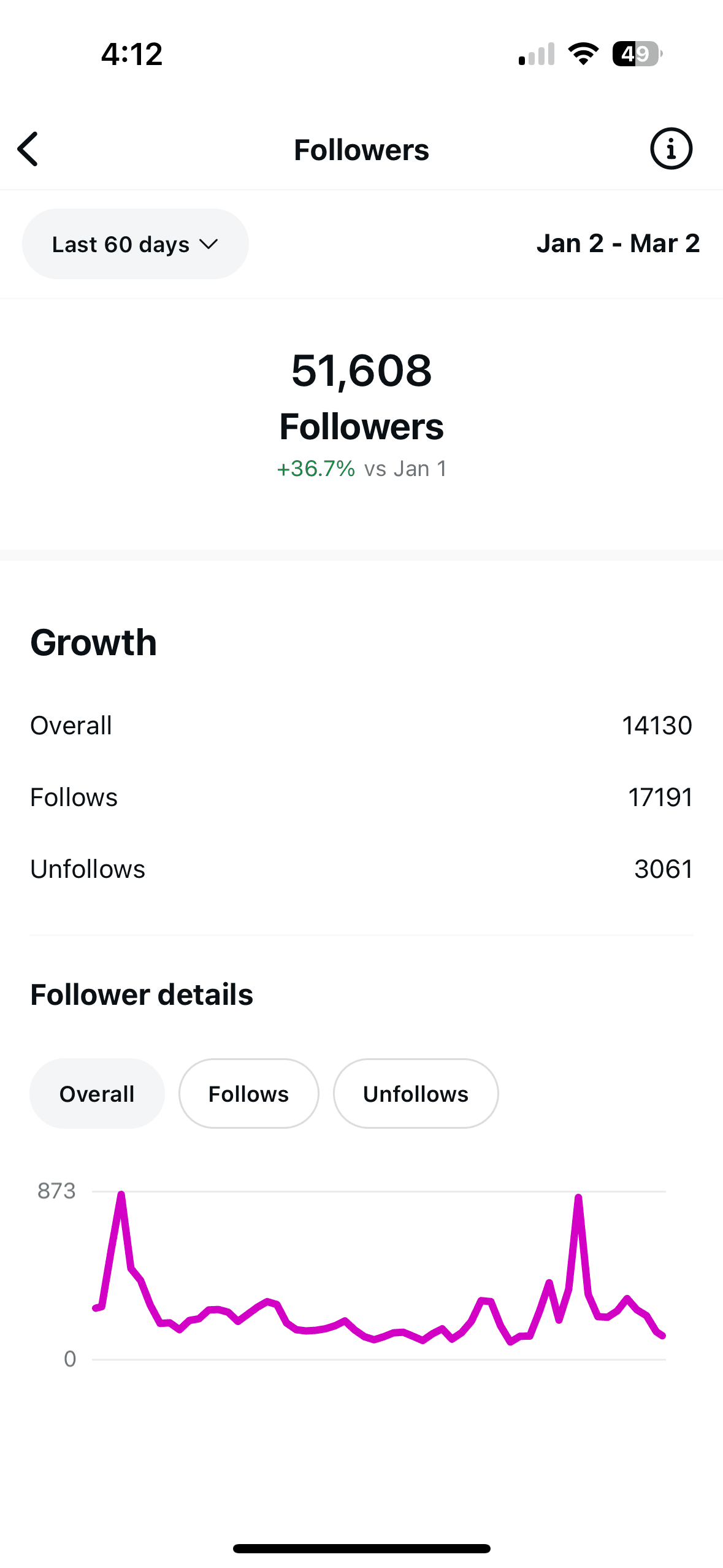Image resolution: width=723 pixels, height=1568 pixels.
Task: Open the info tooltip for Followers
Action: [670, 148]
